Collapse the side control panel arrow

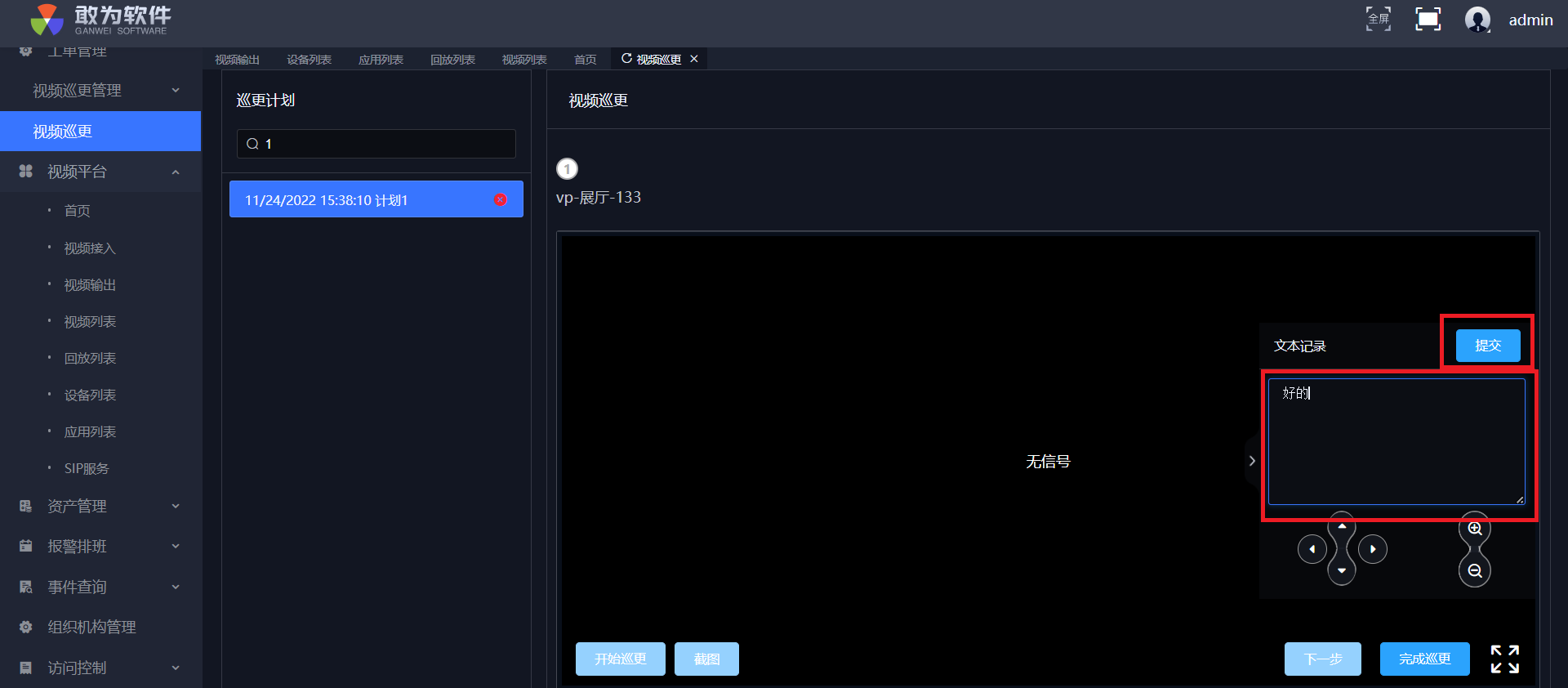click(1252, 461)
